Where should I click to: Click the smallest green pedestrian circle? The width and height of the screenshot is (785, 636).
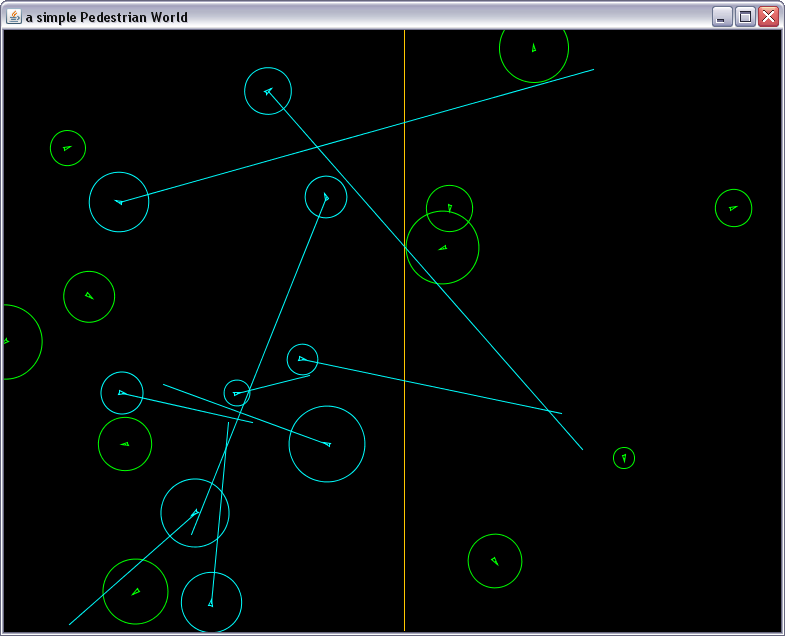coord(624,458)
